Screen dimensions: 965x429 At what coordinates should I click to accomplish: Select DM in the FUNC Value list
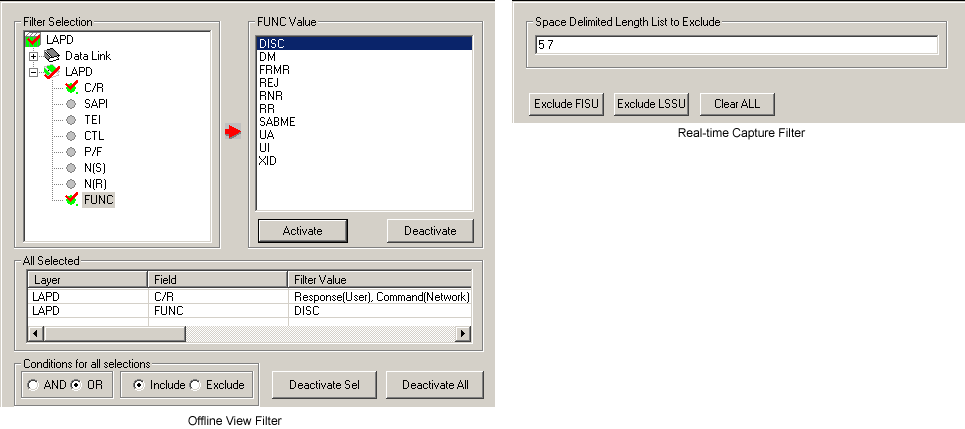364,57
